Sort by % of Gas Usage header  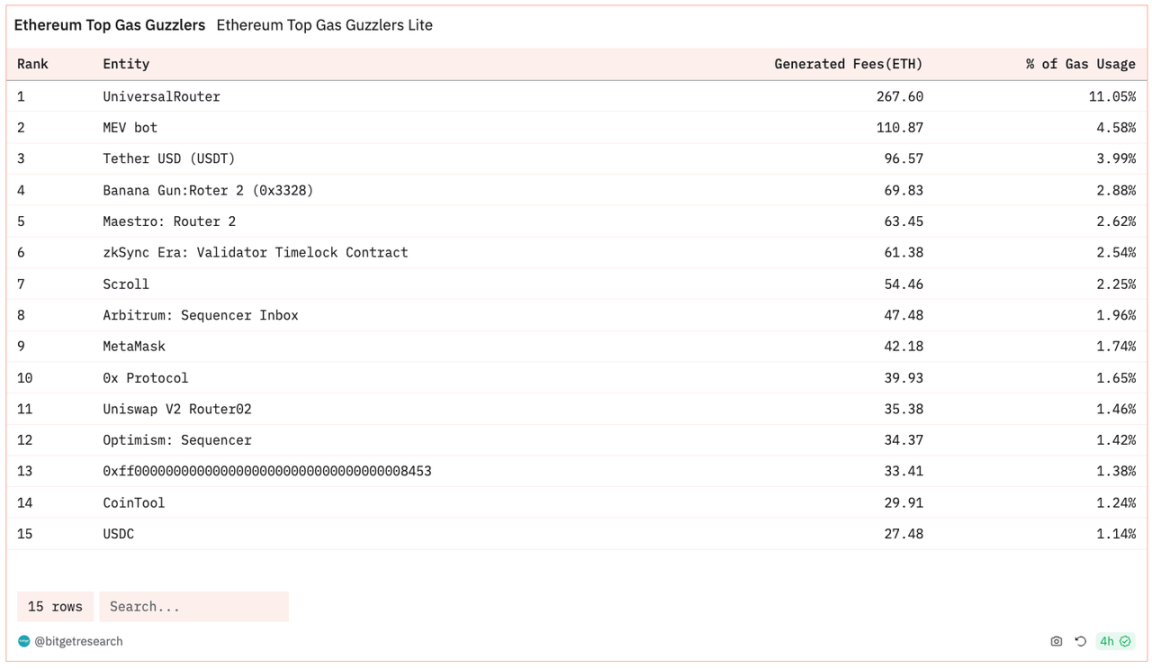(x=1081, y=64)
